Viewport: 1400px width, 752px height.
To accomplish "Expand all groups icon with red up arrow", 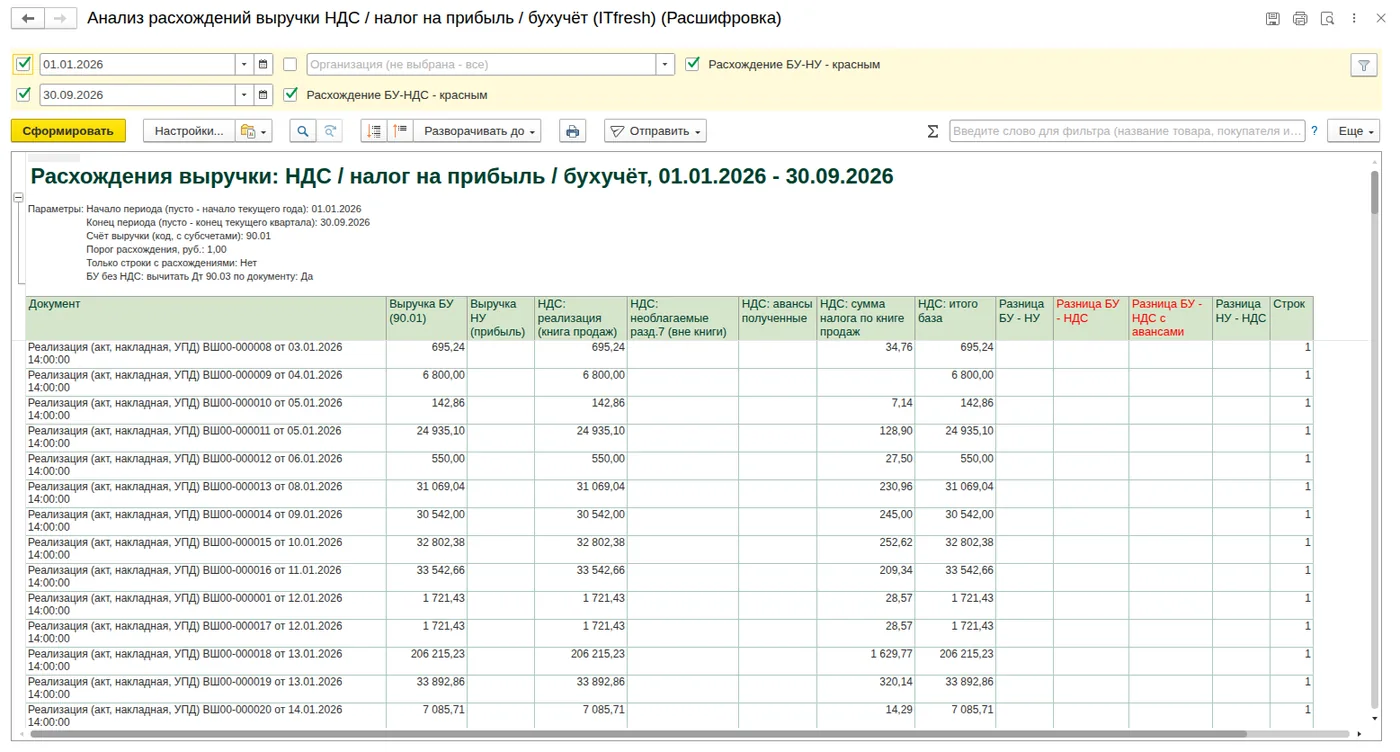I will [x=400, y=131].
